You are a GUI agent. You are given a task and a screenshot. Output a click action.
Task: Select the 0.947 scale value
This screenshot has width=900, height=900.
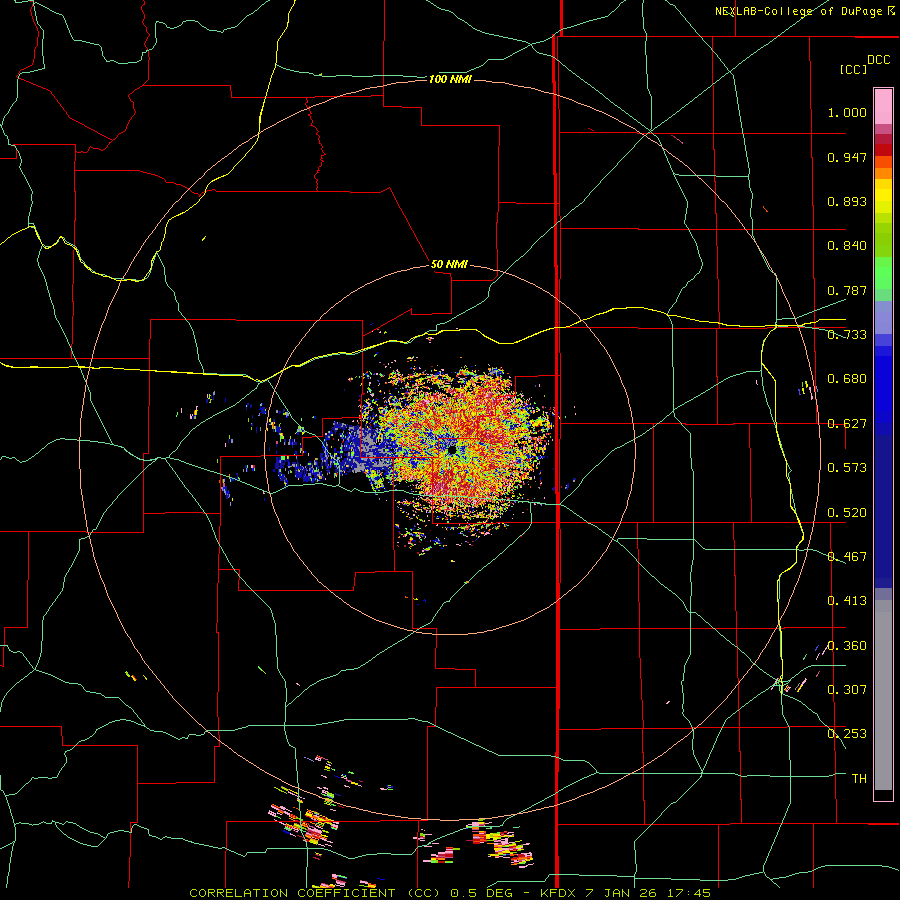point(847,157)
